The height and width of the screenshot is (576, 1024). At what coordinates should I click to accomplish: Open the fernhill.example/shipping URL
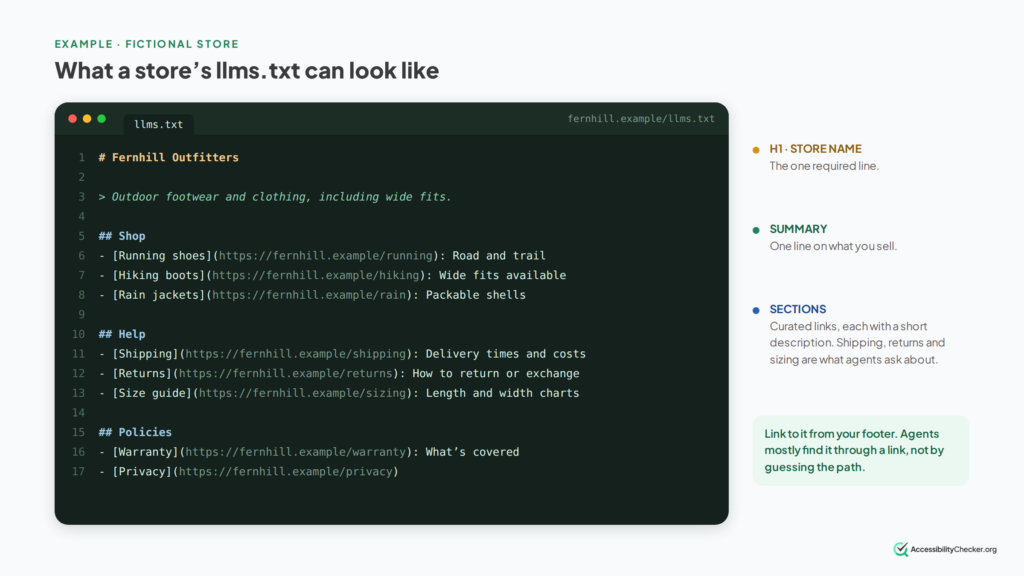click(x=296, y=353)
